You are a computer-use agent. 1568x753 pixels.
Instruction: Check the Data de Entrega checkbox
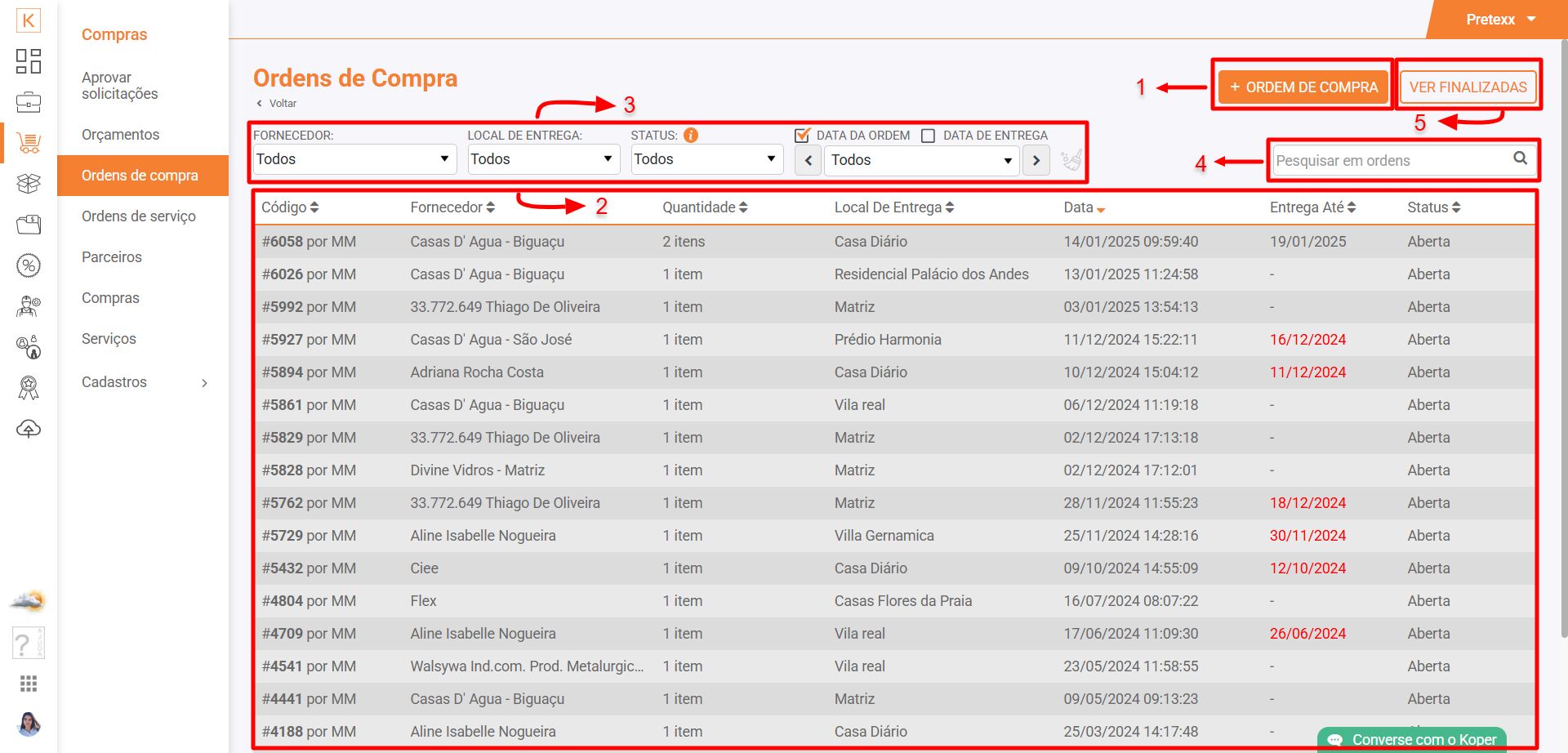click(929, 136)
